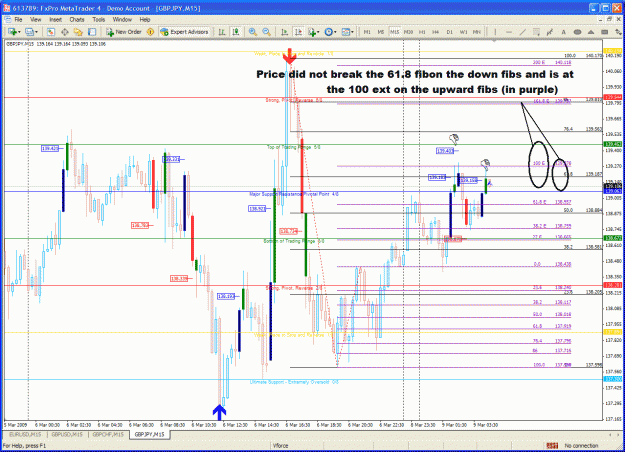Image resolution: width=625 pixels, height=452 pixels.
Task: Open the Indicators list icon
Action: click(x=312, y=32)
